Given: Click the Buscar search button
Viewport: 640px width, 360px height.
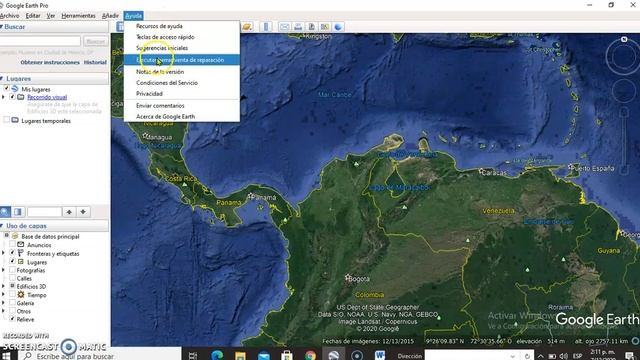Looking at the screenshot, I should coord(96,41).
